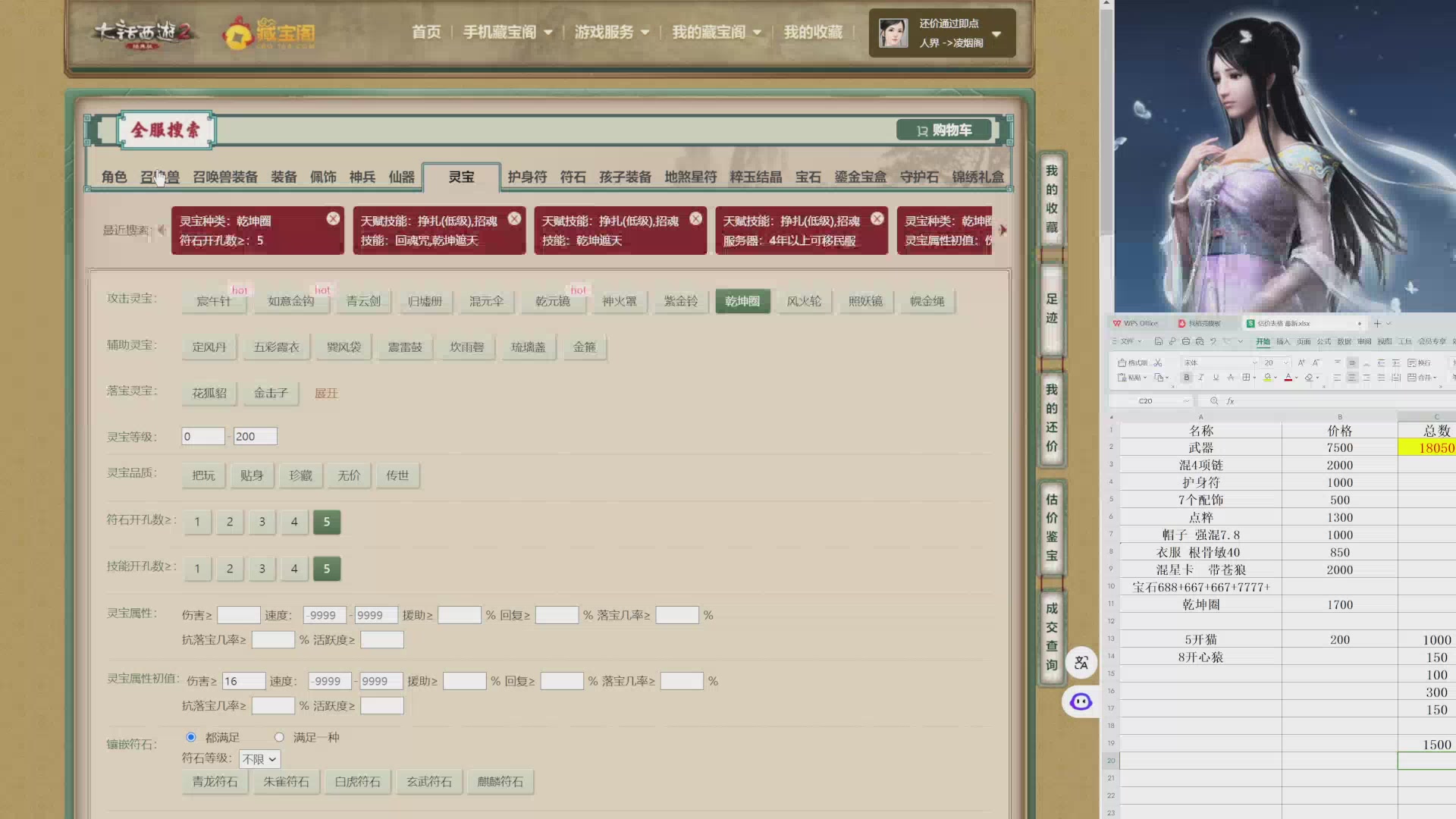Click the increase font size icon
This screenshot has height=819, width=1456.
(1301, 362)
